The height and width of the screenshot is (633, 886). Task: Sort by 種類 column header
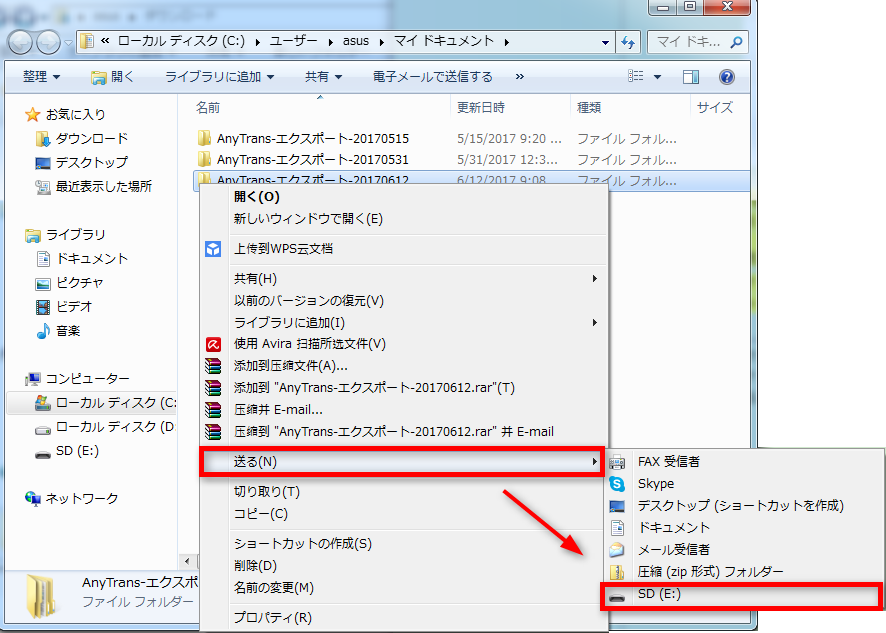(589, 107)
